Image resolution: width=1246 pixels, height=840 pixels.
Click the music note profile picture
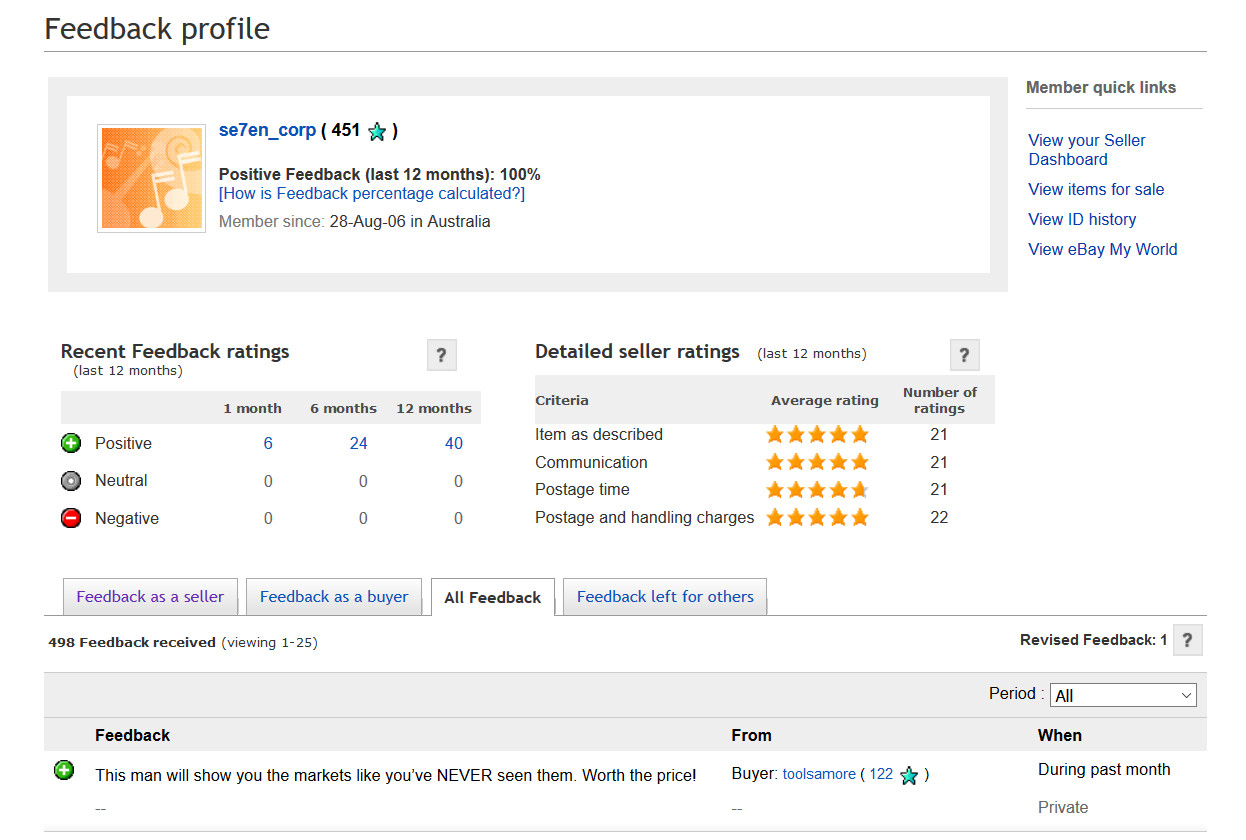pyautogui.click(x=152, y=179)
